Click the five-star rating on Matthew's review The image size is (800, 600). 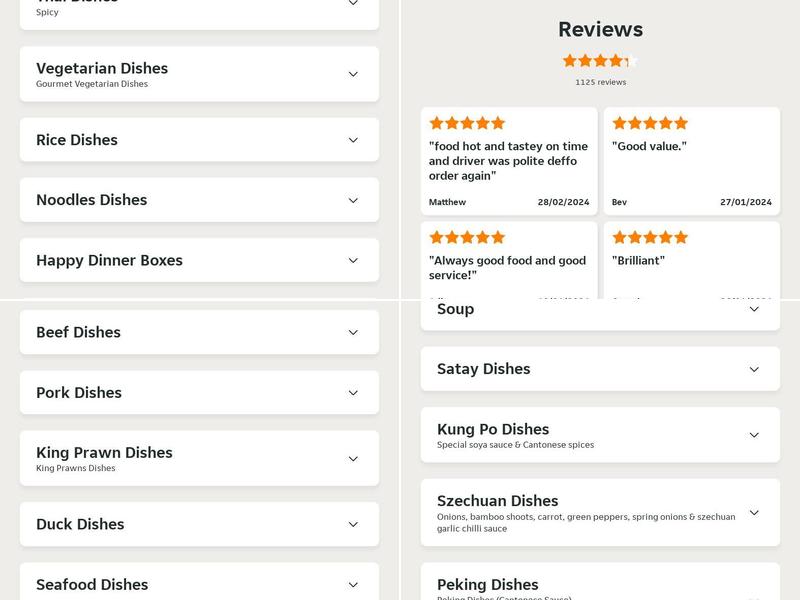pyautogui.click(x=466, y=123)
